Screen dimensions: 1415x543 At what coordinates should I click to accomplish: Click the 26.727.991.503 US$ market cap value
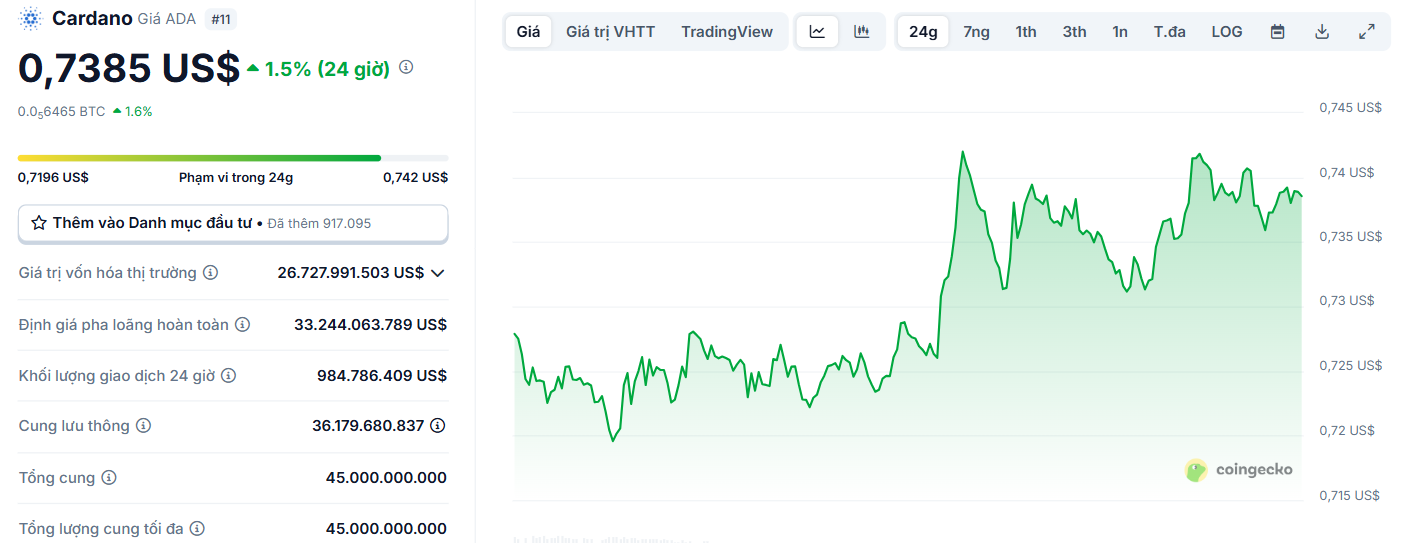click(x=350, y=273)
